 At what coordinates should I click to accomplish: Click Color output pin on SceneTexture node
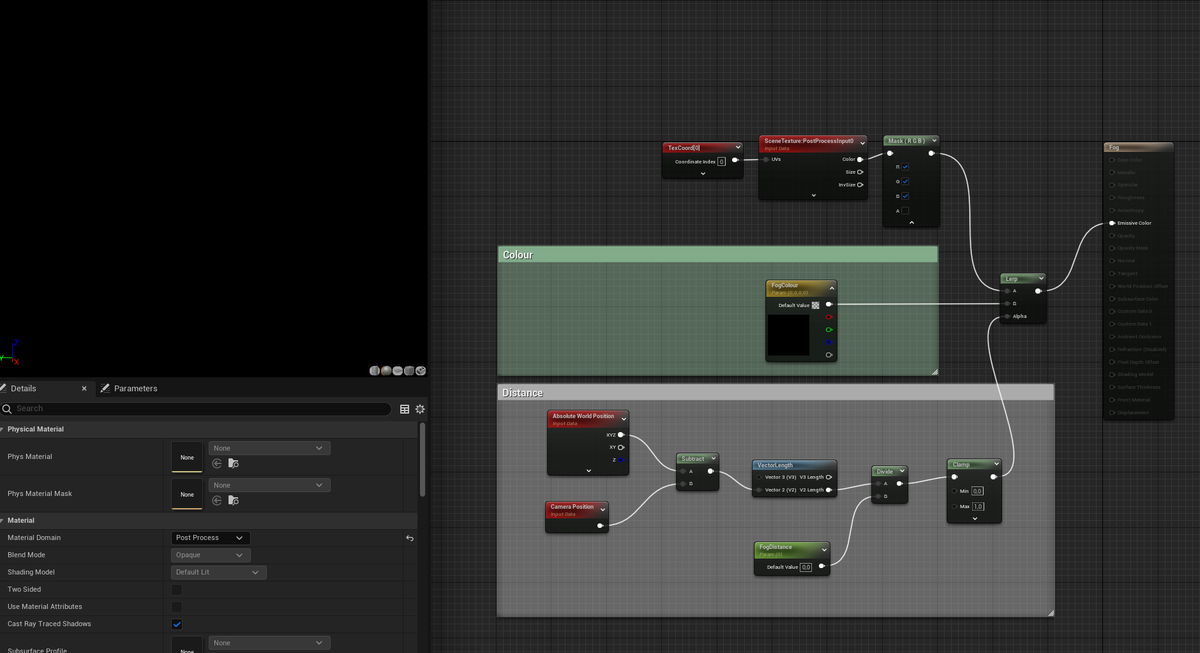[x=860, y=159]
